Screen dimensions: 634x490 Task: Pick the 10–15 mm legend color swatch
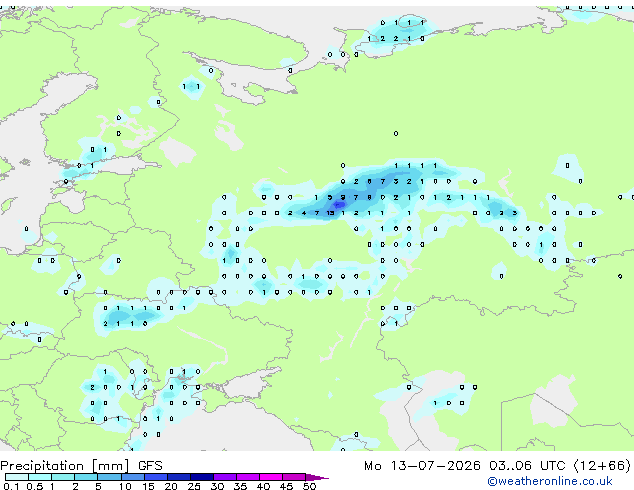[x=132, y=477]
